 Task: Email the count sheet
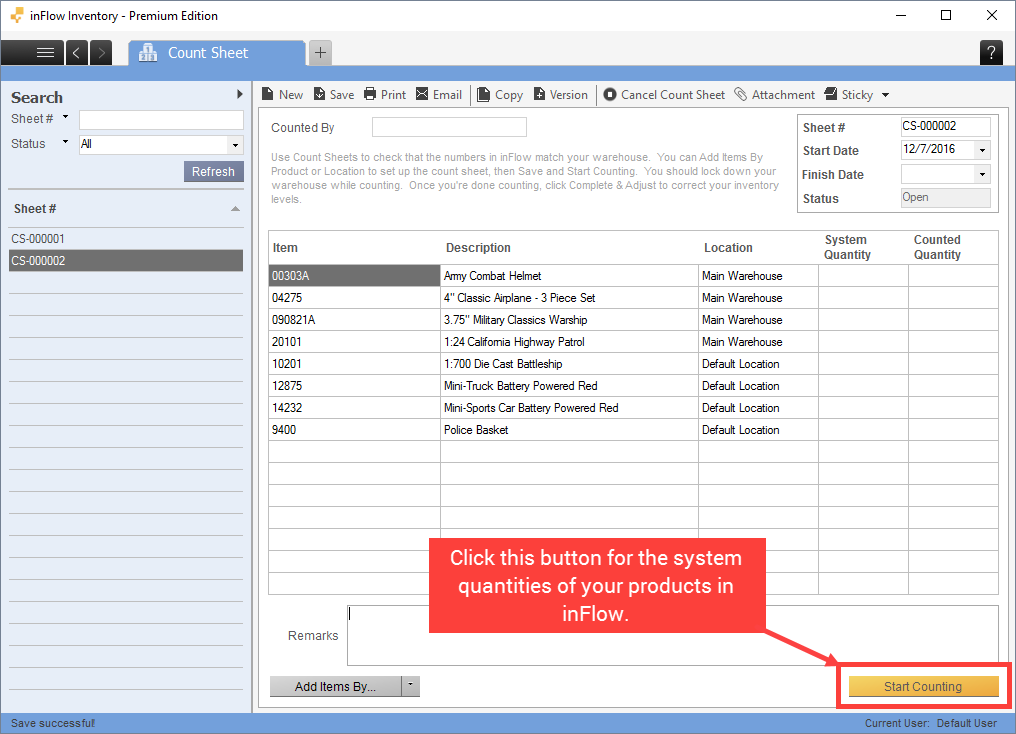[x=439, y=95]
